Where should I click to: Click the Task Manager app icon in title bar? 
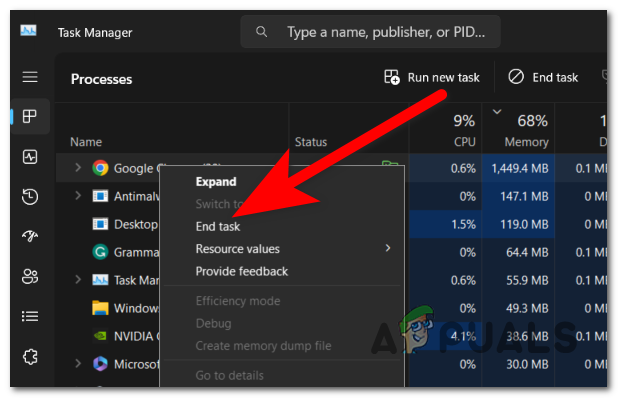tap(28, 30)
